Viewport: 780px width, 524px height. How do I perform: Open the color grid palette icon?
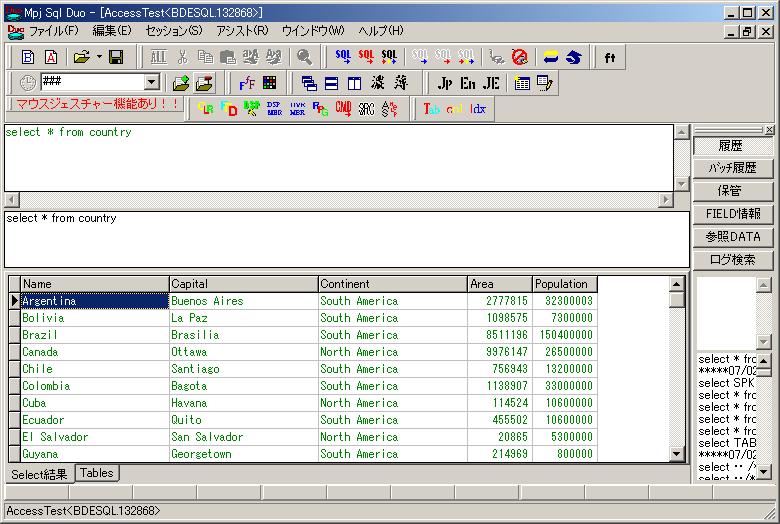click(270, 83)
